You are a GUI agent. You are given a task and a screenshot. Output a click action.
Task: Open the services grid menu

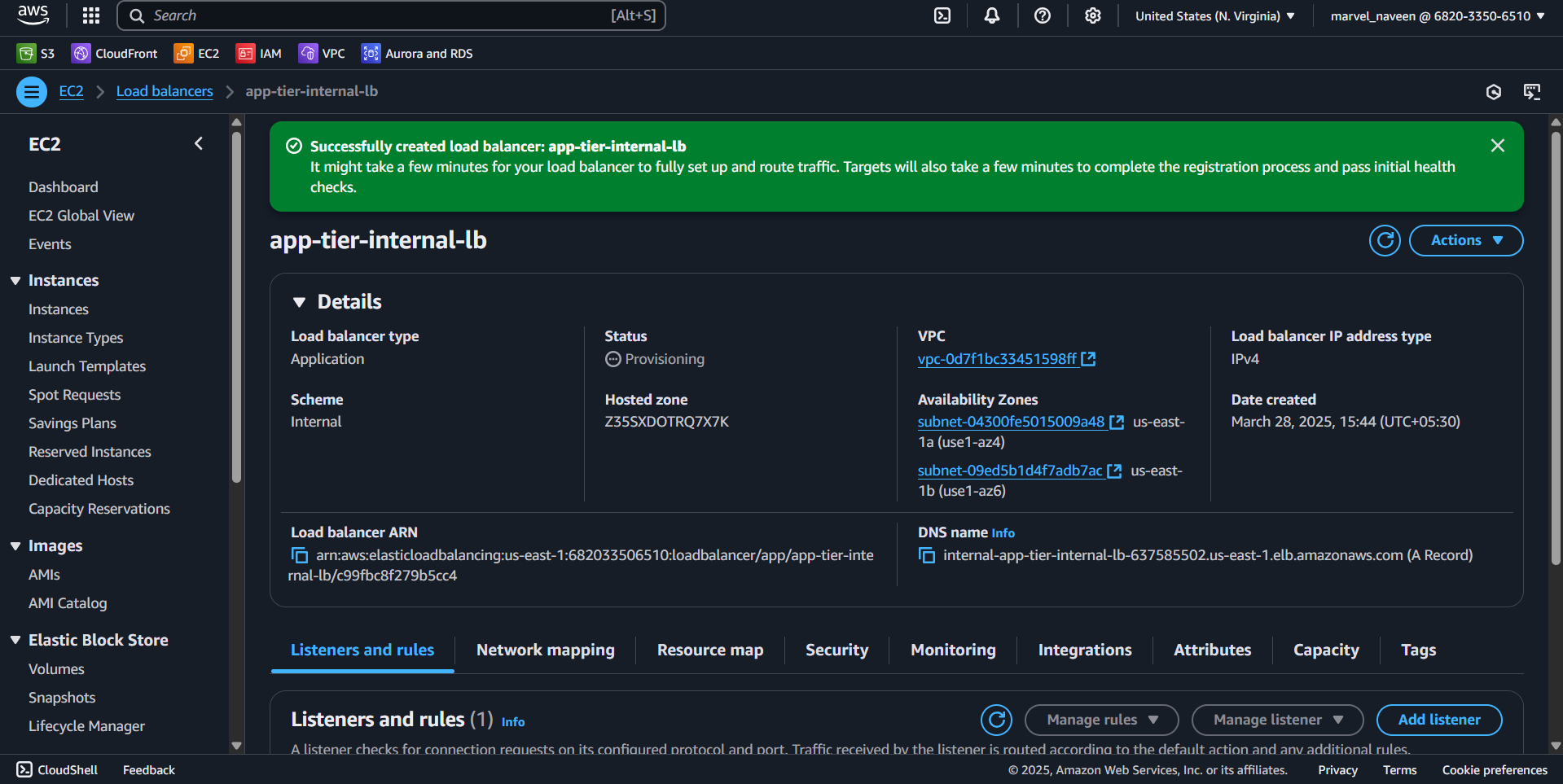(x=91, y=15)
